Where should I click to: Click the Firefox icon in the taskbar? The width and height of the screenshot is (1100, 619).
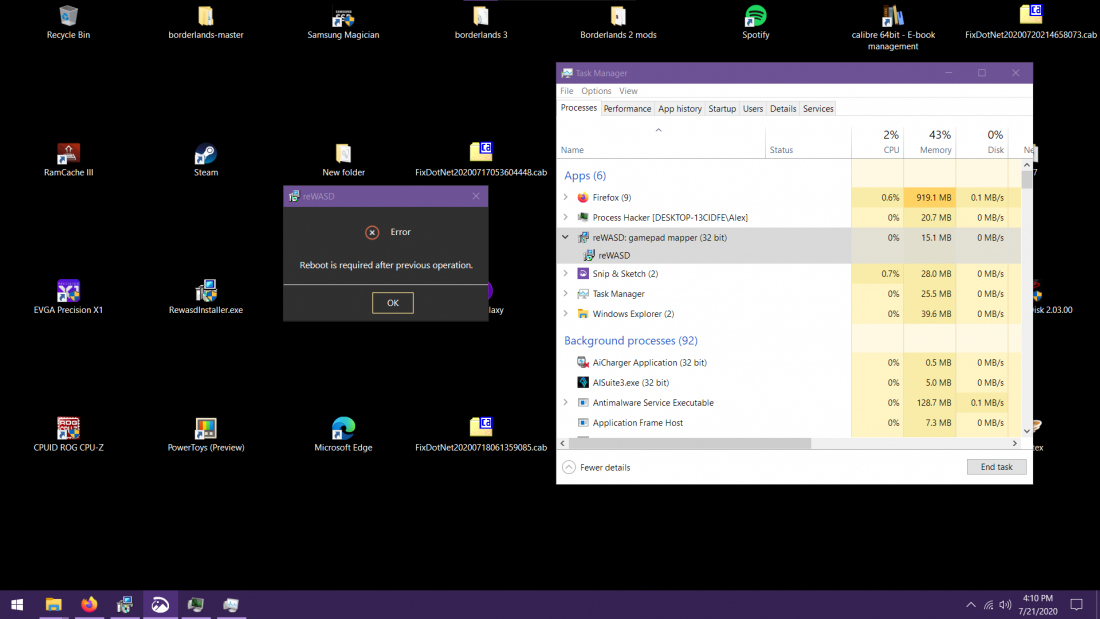(90, 604)
